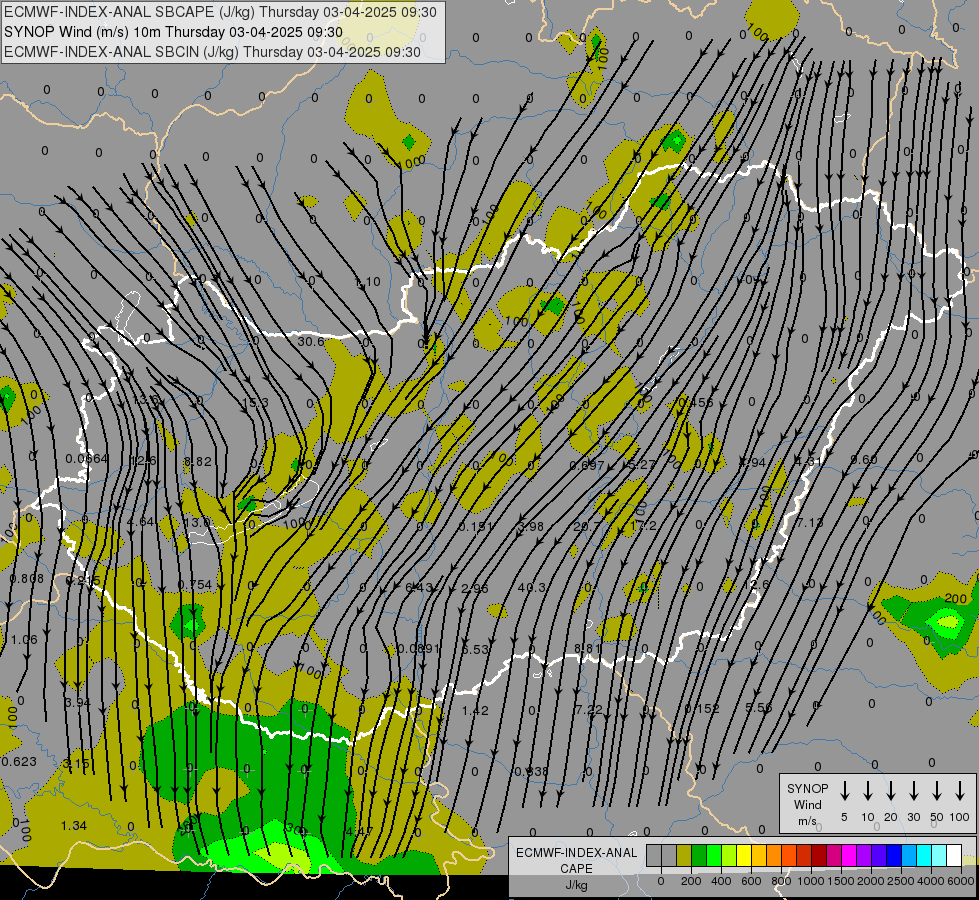Click the 5.27 value on the map
Viewport: 979px width, 900px height.
point(642,464)
